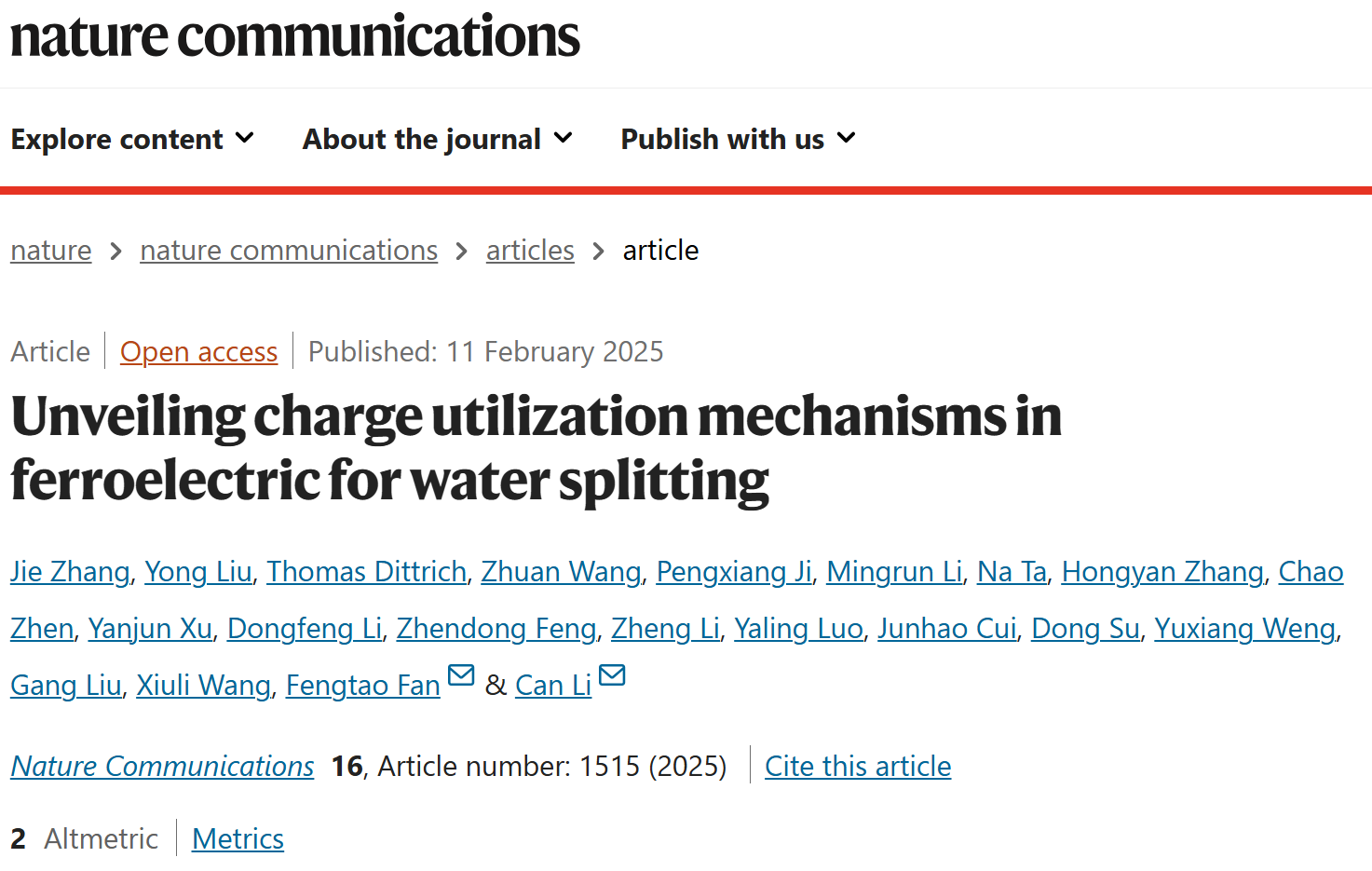This screenshot has width=1372, height=871.
Task: Expand Publish with us menu
Action: click(739, 139)
